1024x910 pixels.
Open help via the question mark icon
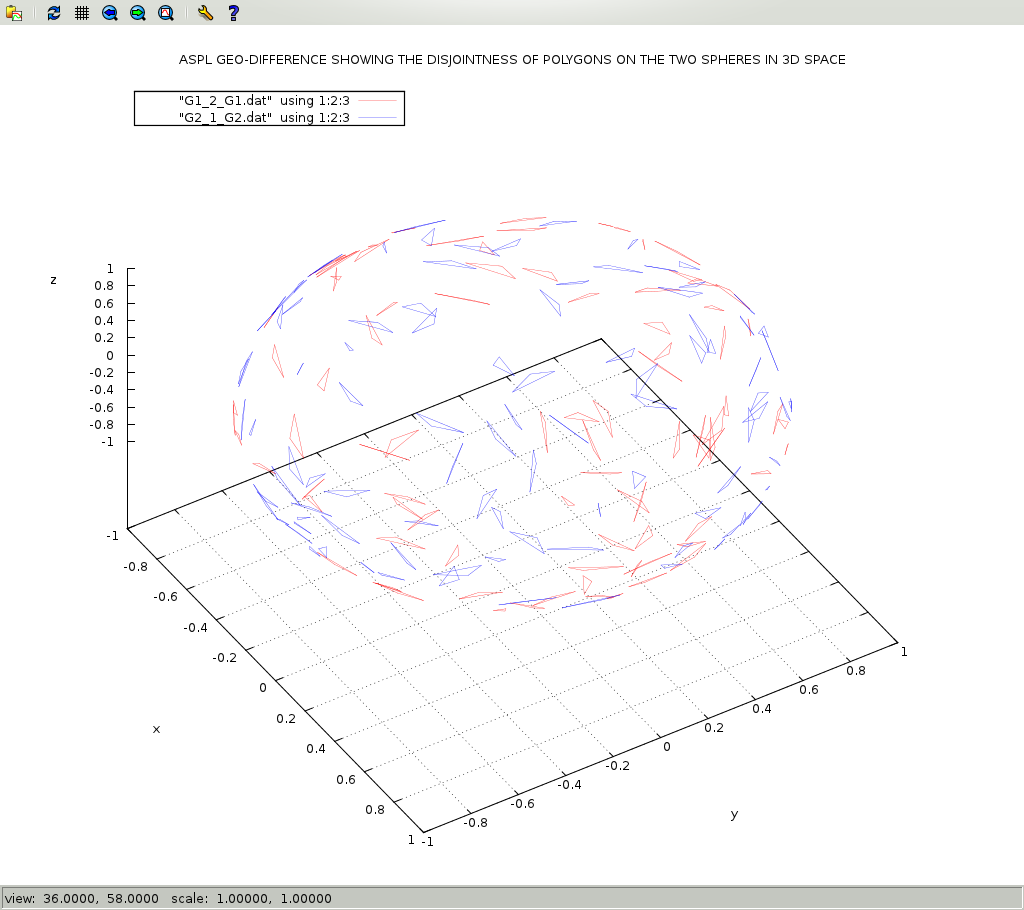point(233,13)
